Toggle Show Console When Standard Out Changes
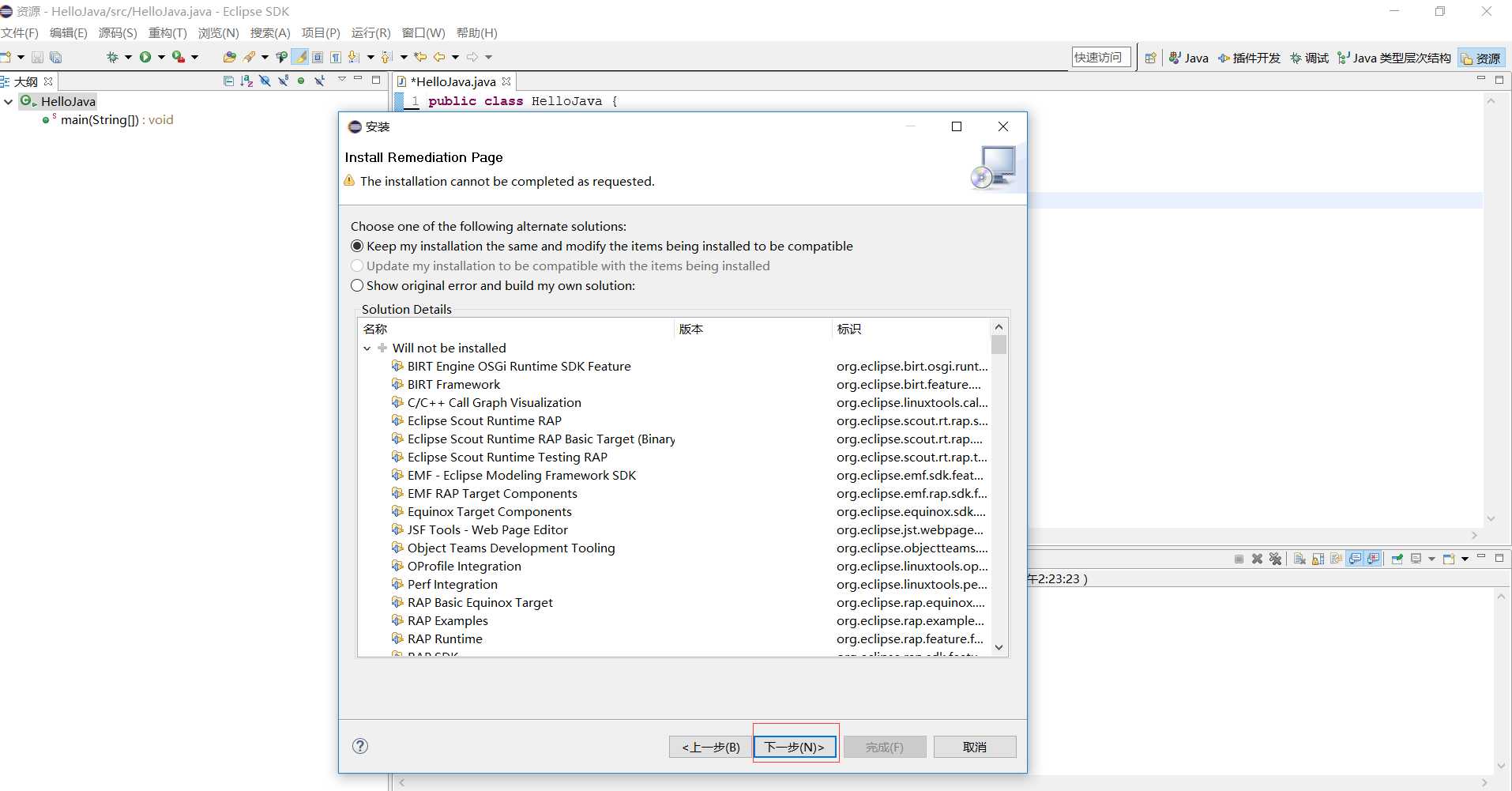1512x791 pixels. click(x=1356, y=559)
